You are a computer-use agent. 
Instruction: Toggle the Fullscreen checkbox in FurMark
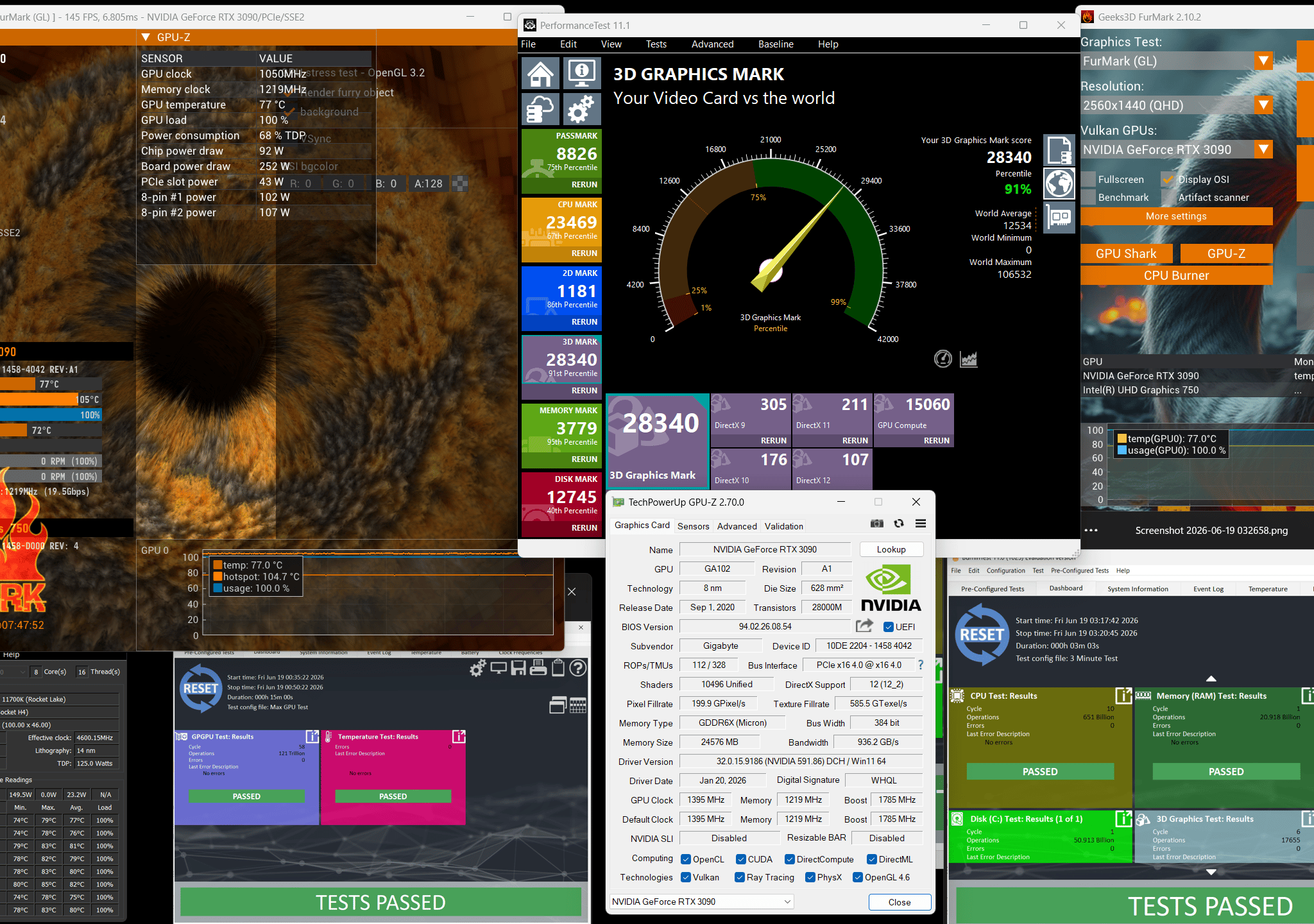tap(1089, 180)
